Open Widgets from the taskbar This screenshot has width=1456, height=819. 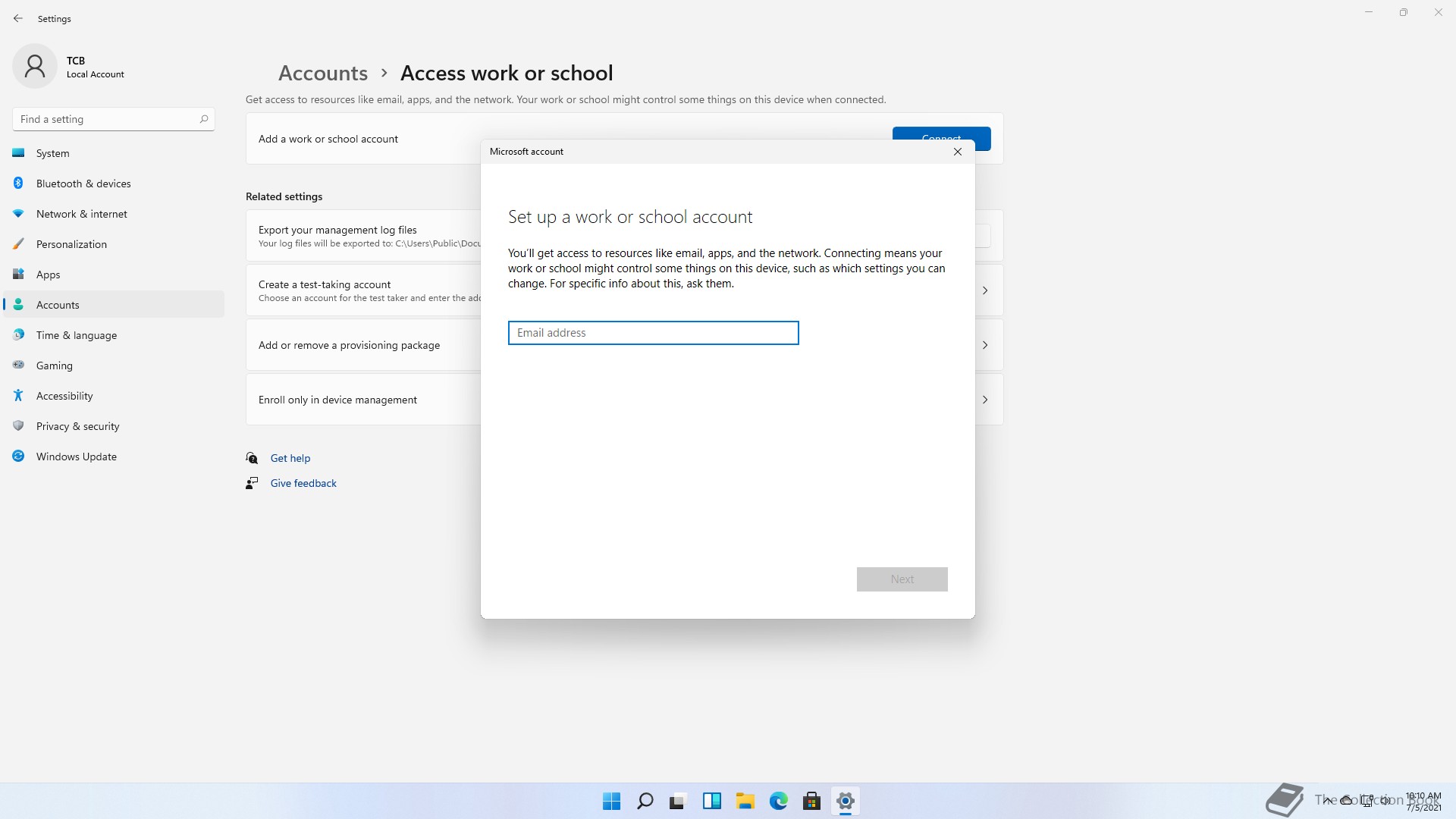(711, 801)
